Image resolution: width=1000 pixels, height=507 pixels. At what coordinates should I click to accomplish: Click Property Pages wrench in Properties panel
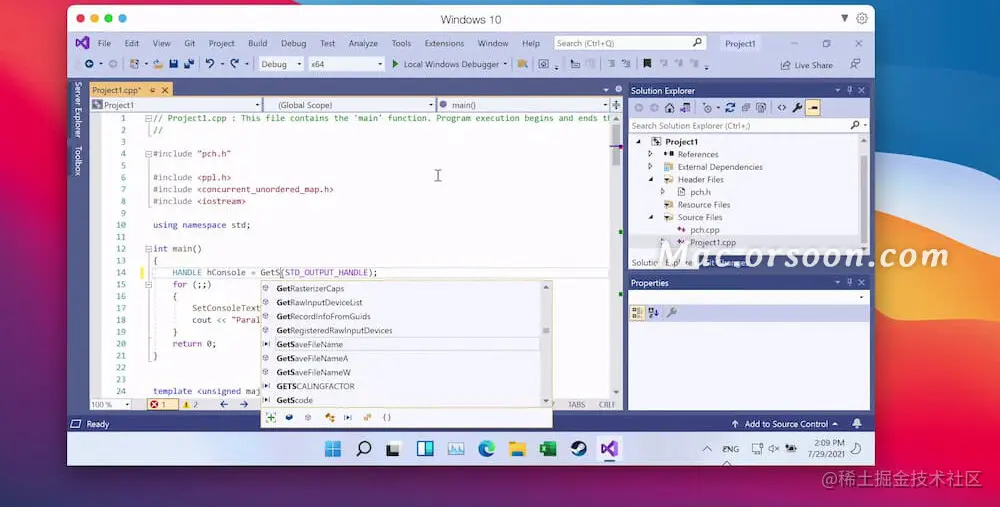click(x=672, y=312)
